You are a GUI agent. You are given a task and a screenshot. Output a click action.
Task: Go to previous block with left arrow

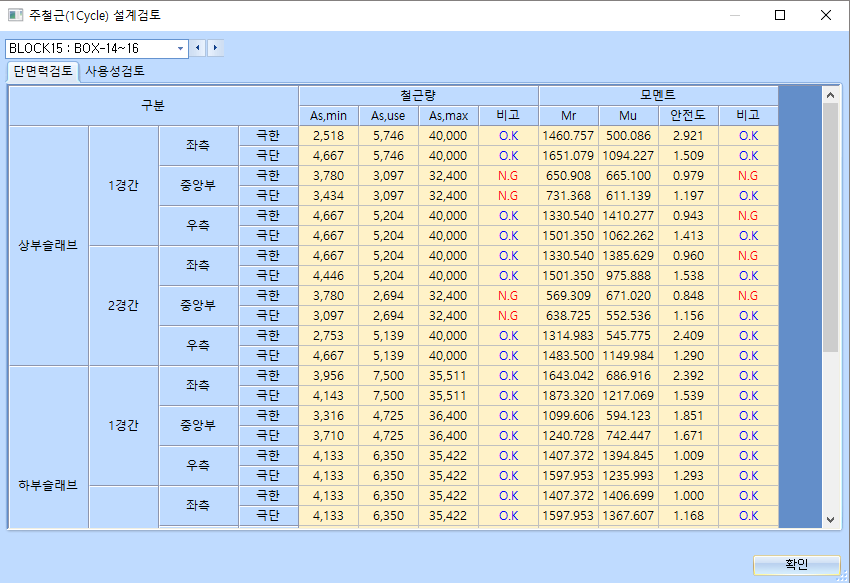198,48
